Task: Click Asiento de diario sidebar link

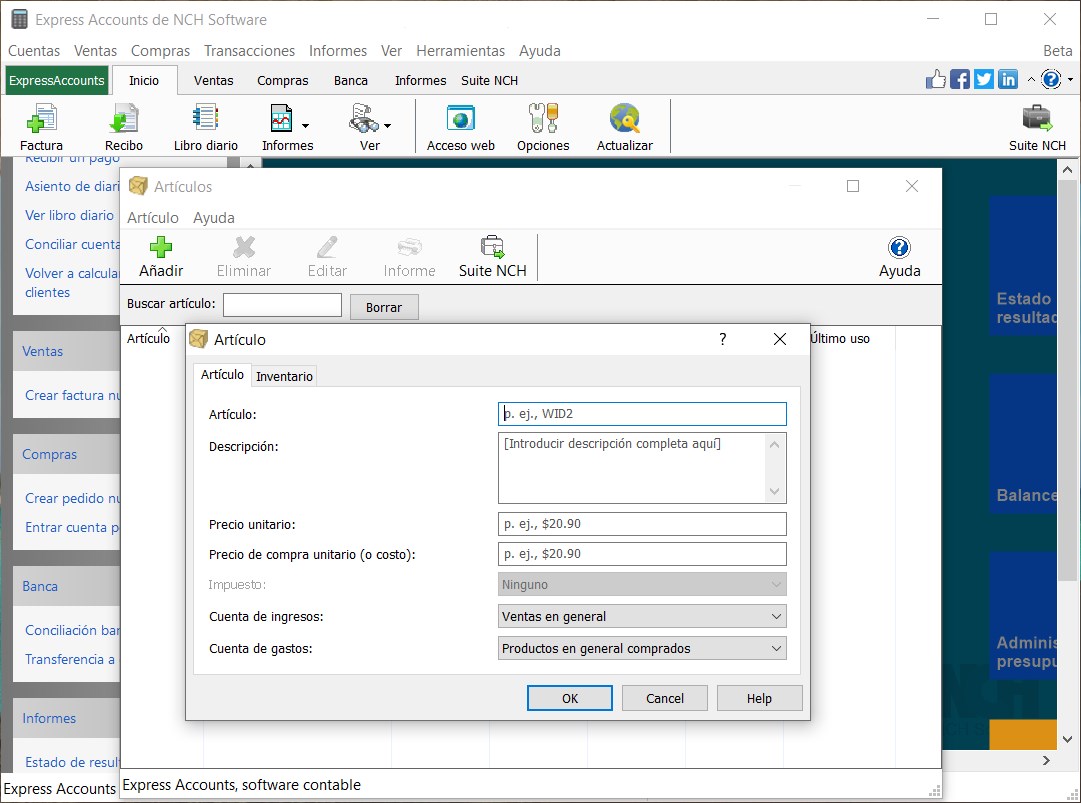Action: point(72,186)
